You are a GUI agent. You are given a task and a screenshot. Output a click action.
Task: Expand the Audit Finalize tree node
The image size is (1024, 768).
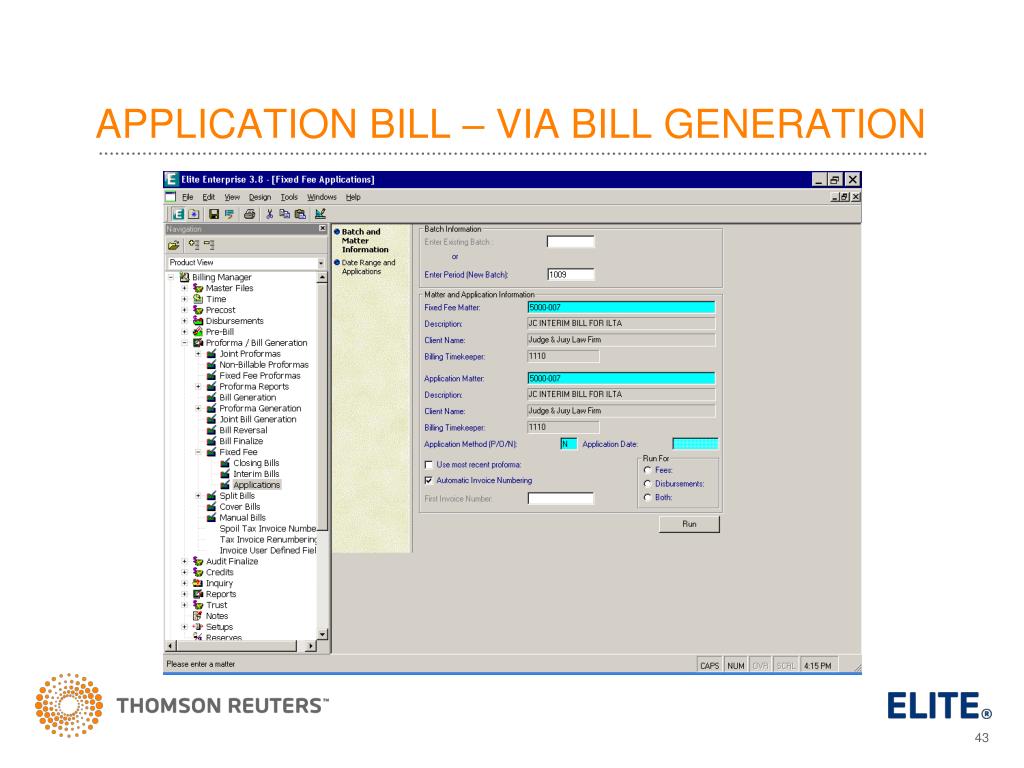[x=185, y=562]
